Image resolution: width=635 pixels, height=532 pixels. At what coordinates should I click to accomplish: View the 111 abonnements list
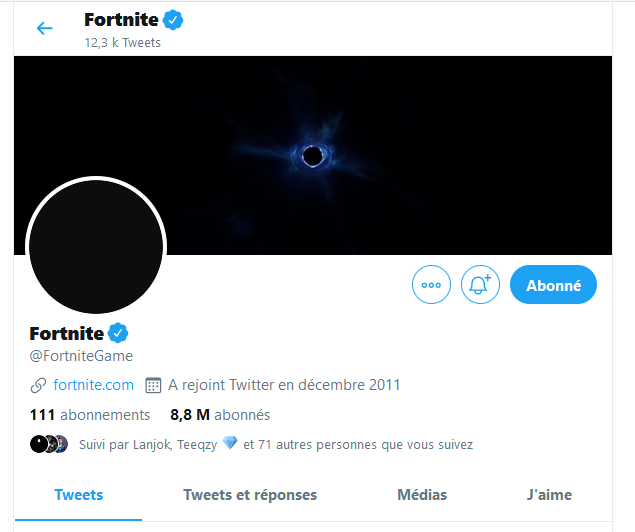[x=90, y=414]
